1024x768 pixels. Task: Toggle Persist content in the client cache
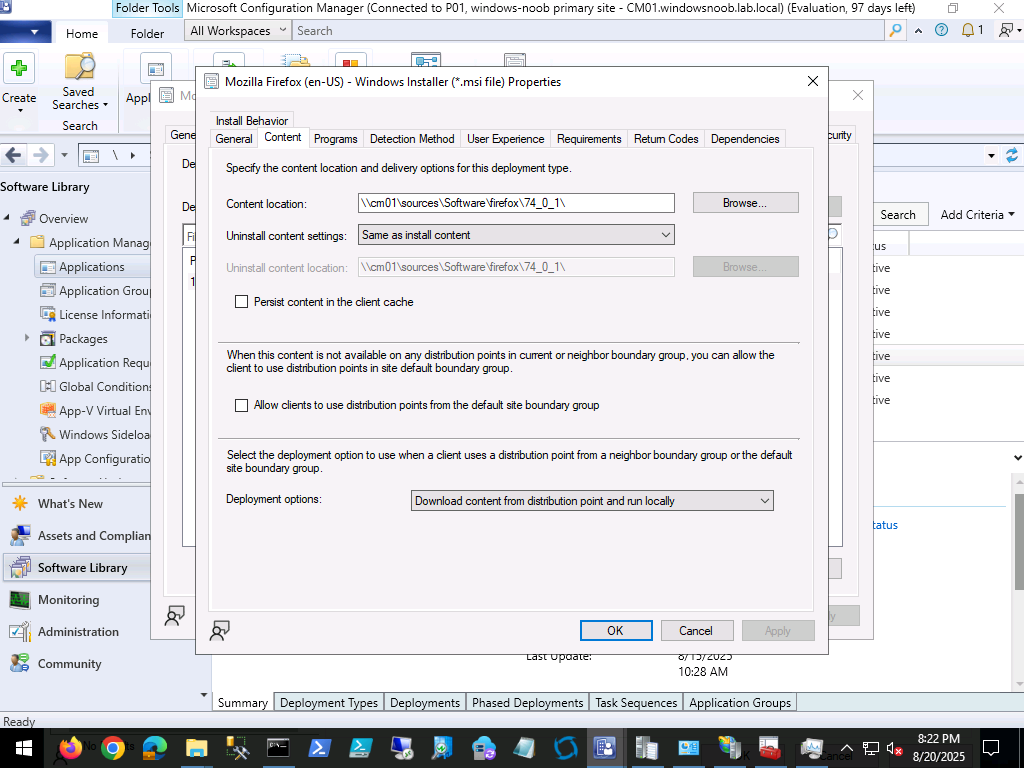tap(242, 302)
